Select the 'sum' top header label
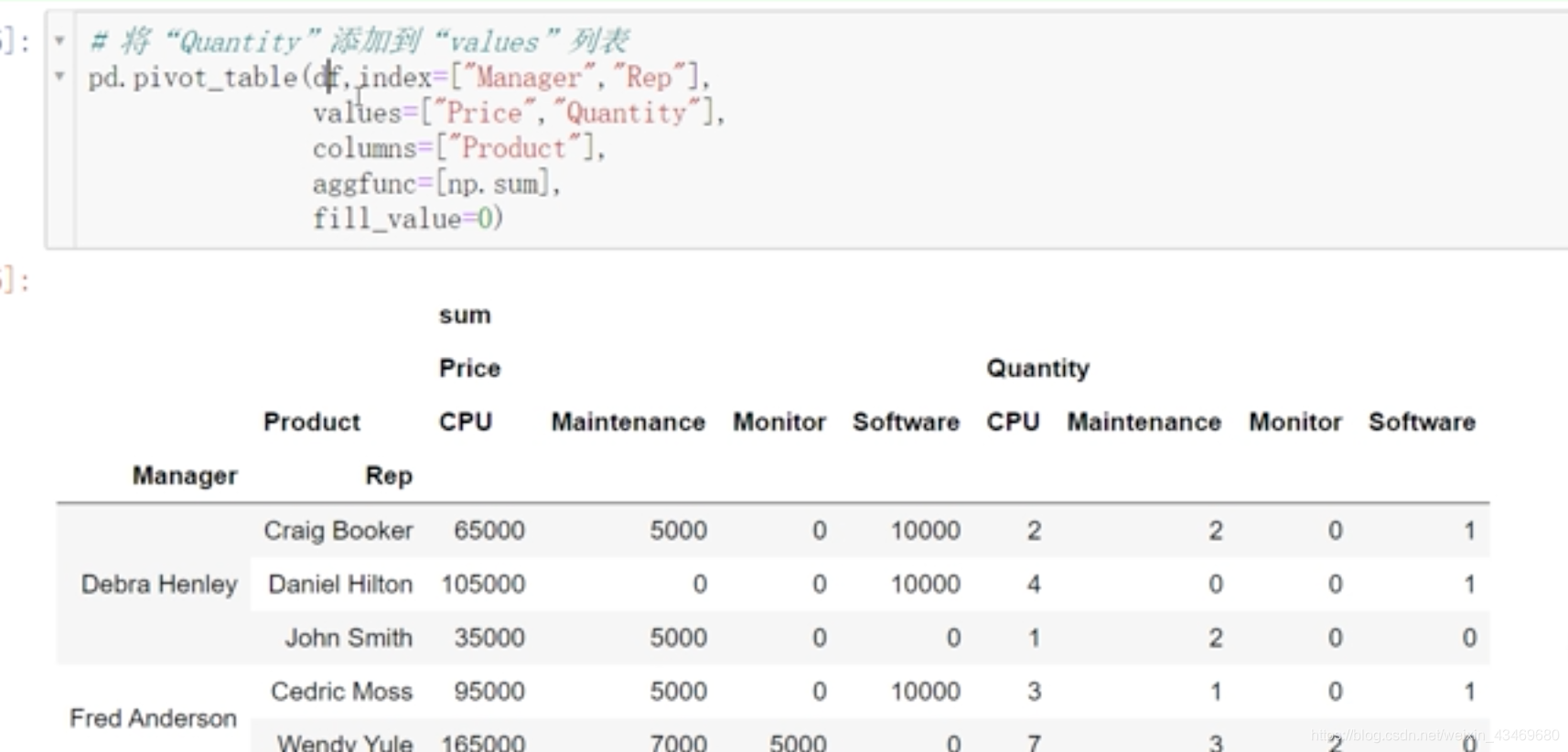 click(465, 316)
